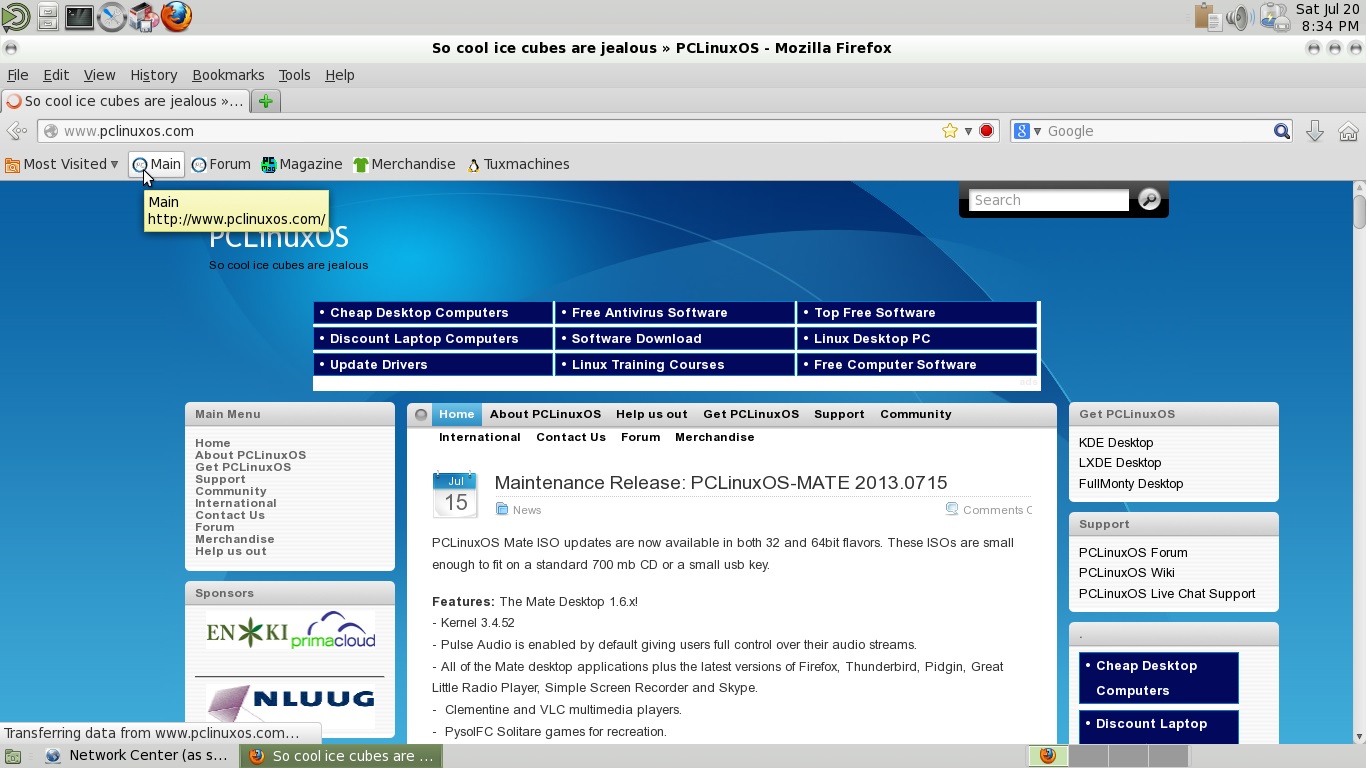The width and height of the screenshot is (1366, 768).
Task: Open the battery power tray icon
Action: [x=1274, y=16]
